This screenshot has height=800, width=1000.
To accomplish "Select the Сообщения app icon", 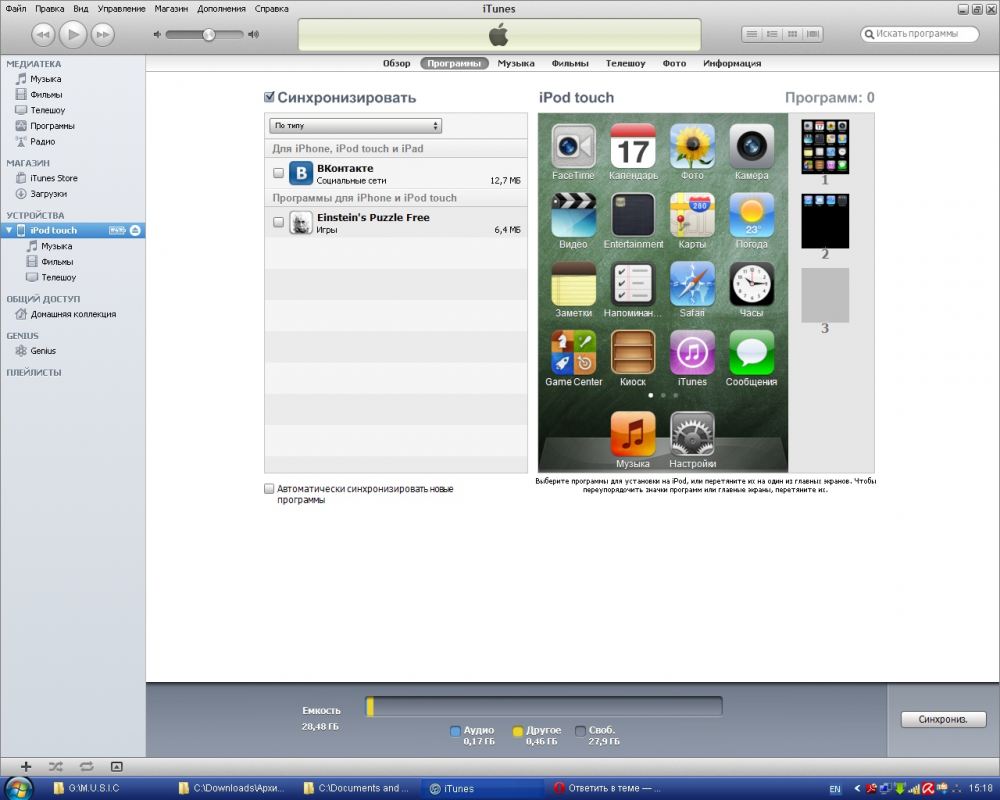I will click(x=751, y=353).
